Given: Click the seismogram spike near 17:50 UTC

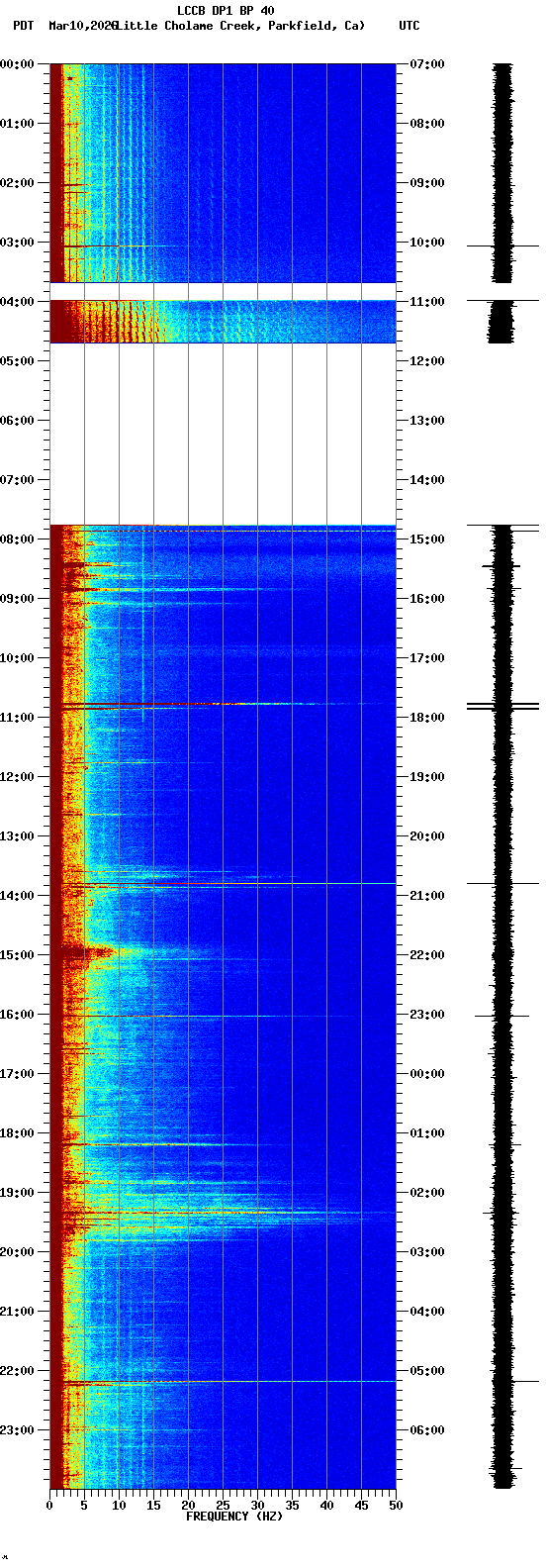Looking at the screenshot, I should coord(503,706).
